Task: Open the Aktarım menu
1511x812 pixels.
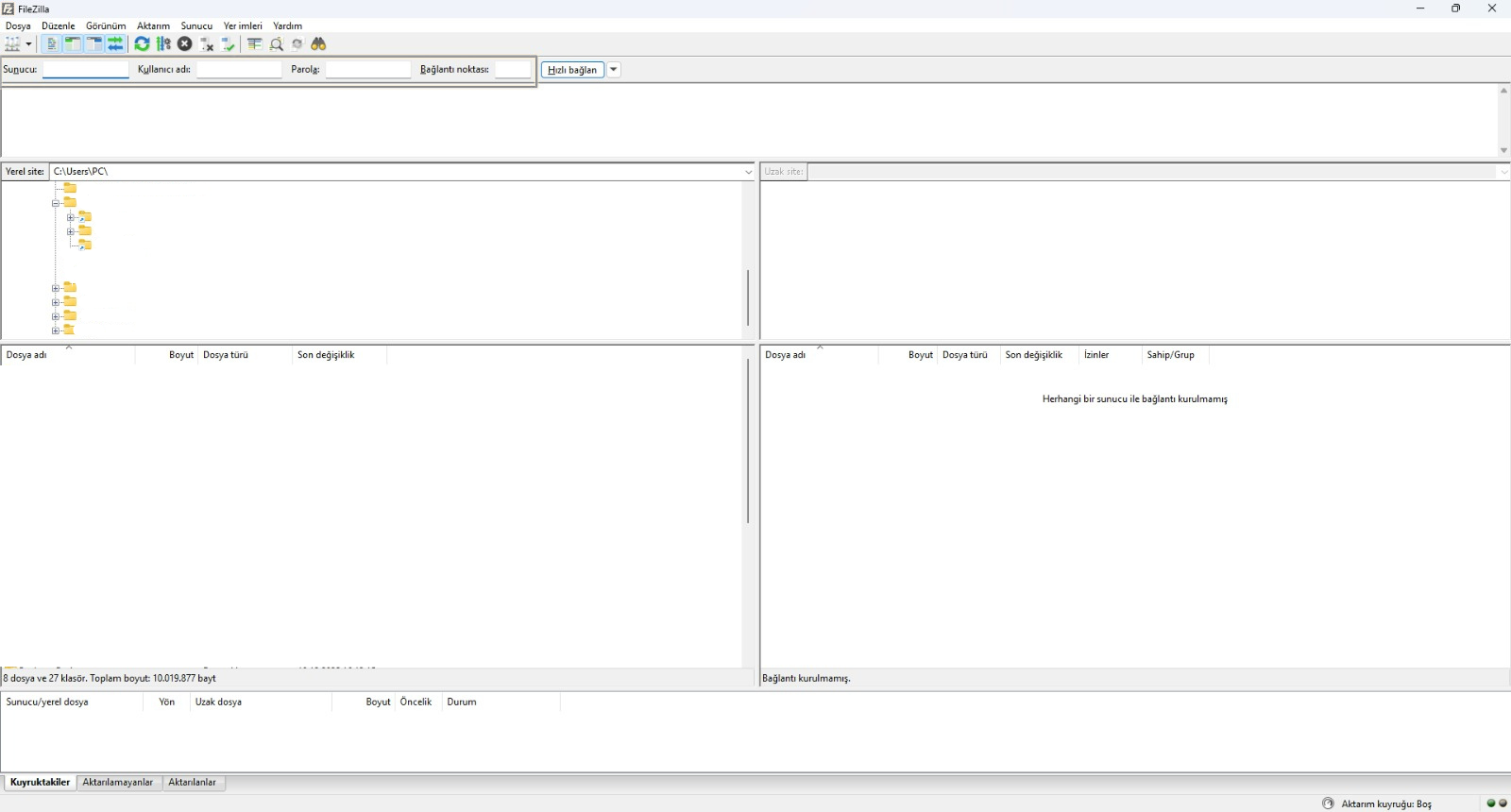Action: 154,26
